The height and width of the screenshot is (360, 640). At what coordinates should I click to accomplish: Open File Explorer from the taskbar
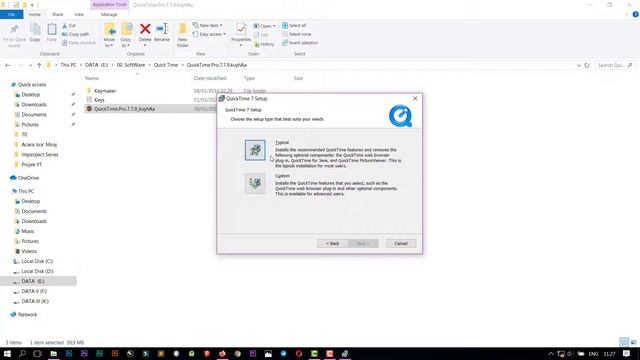click(53, 353)
